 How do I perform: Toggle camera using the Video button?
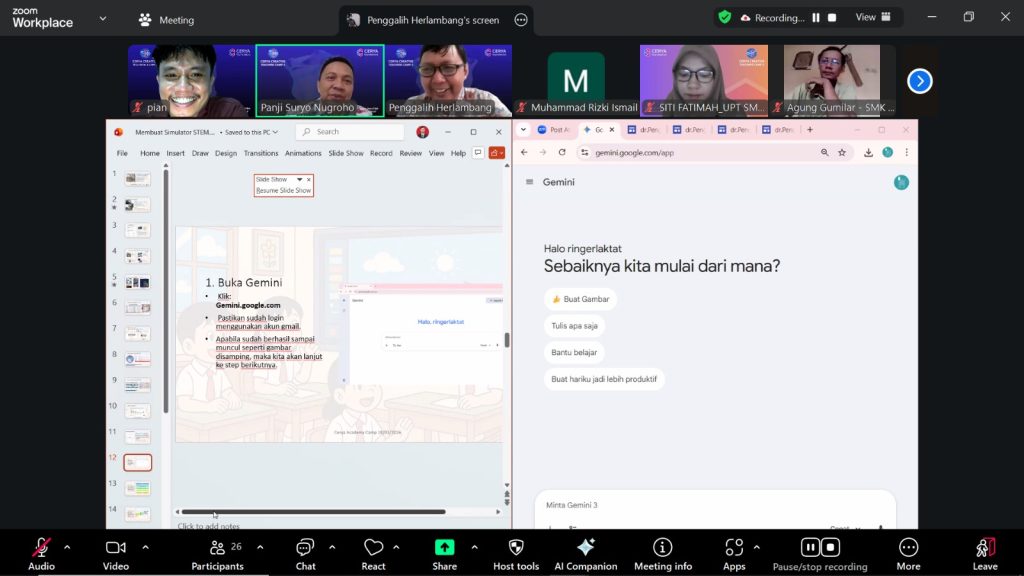click(115, 548)
